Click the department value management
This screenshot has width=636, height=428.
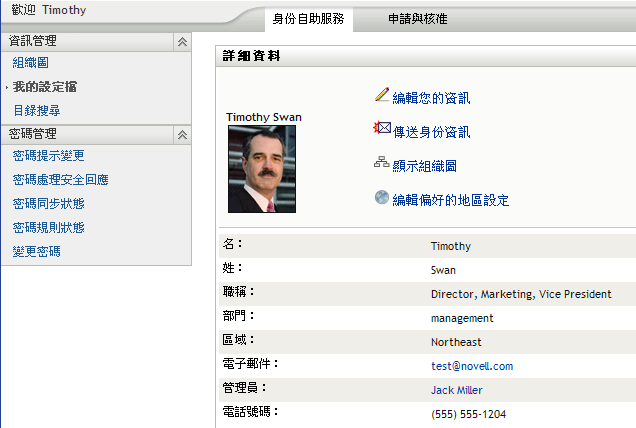click(462, 318)
